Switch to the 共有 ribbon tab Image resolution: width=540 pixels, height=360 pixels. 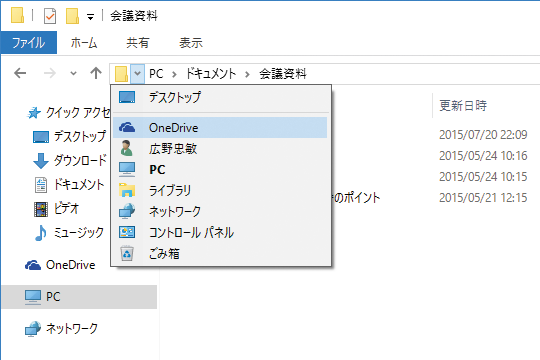coord(137,43)
